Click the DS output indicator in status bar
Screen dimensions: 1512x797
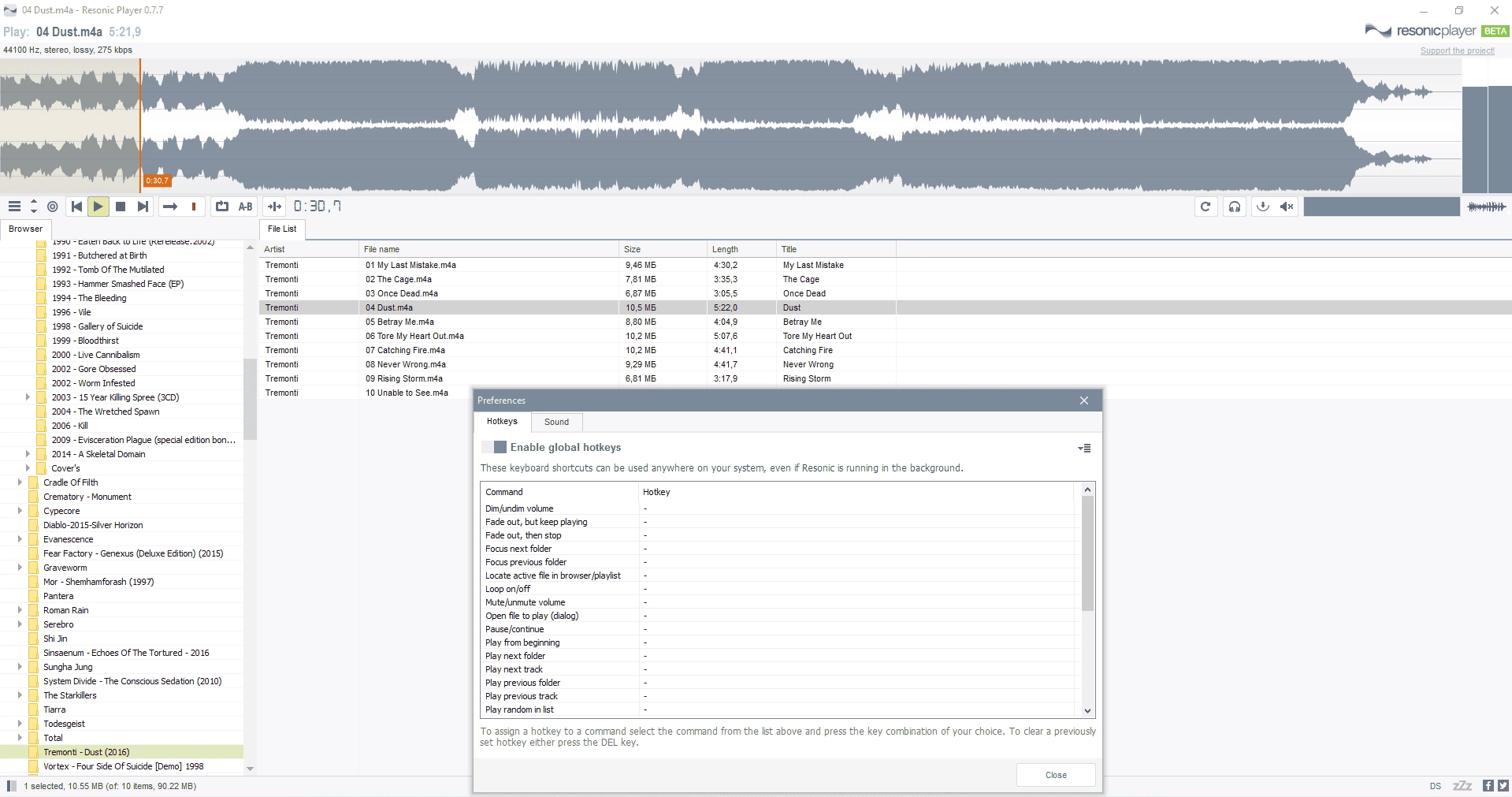pyautogui.click(x=1436, y=786)
